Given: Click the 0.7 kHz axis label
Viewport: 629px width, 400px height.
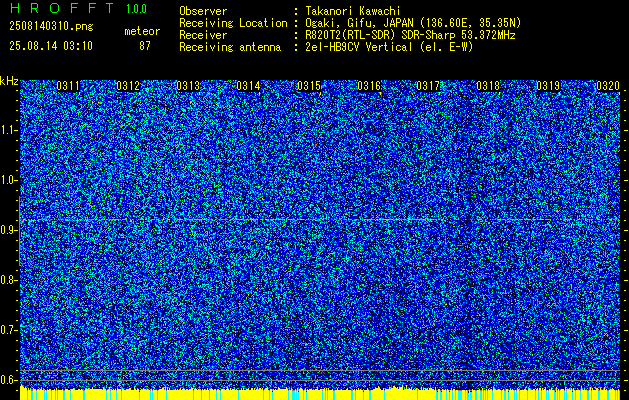Looking at the screenshot, I should (9, 330).
